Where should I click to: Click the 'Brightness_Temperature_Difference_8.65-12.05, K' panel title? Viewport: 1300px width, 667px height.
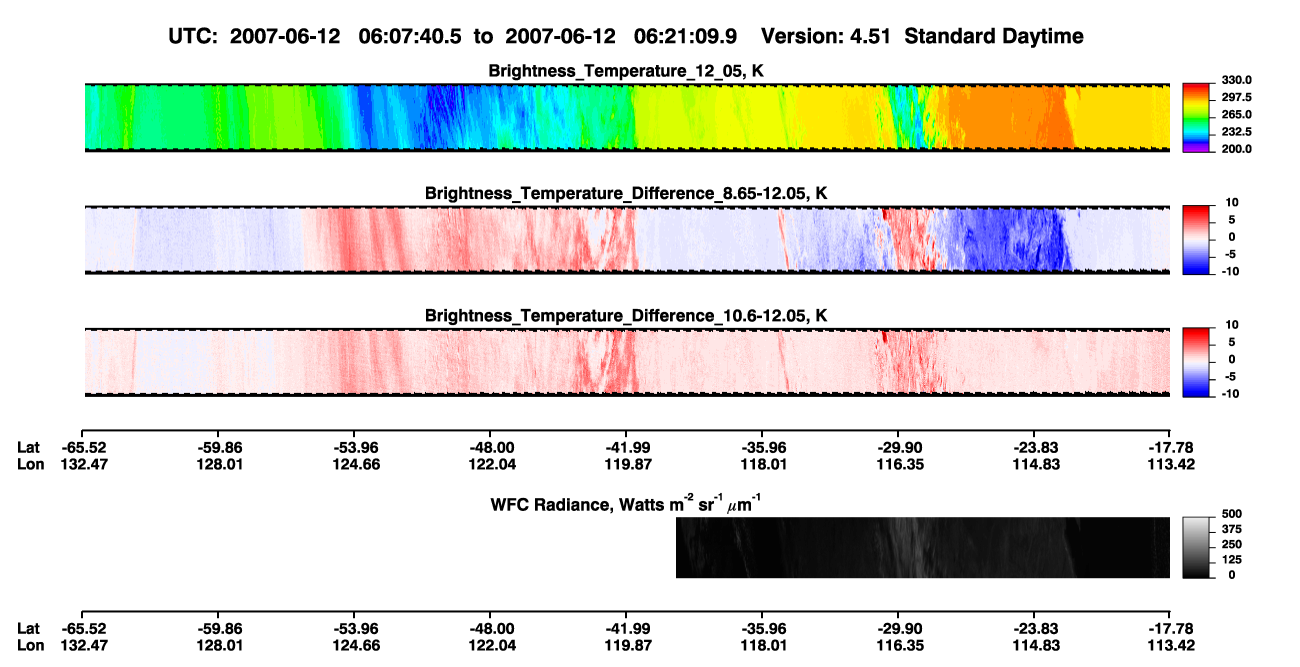point(627,193)
